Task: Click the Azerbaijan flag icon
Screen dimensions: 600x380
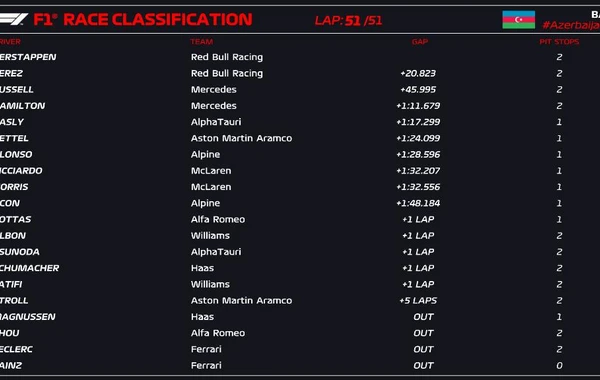Action: [x=518, y=20]
